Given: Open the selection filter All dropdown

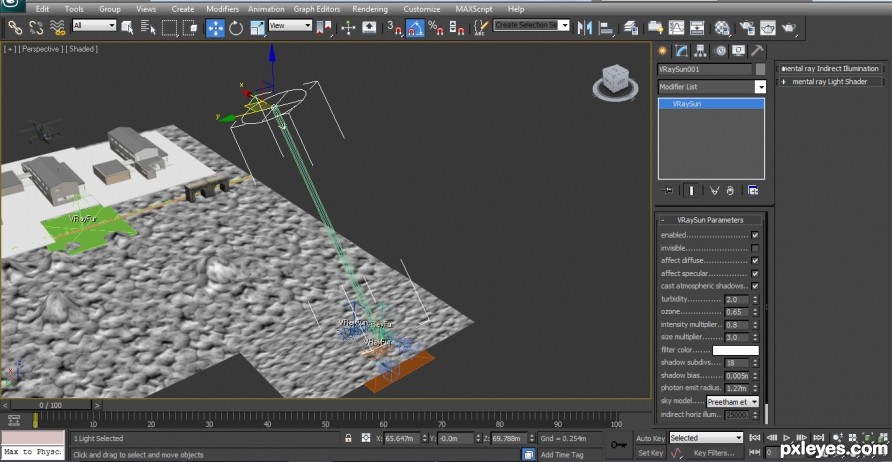Looking at the screenshot, I should click(x=94, y=26).
